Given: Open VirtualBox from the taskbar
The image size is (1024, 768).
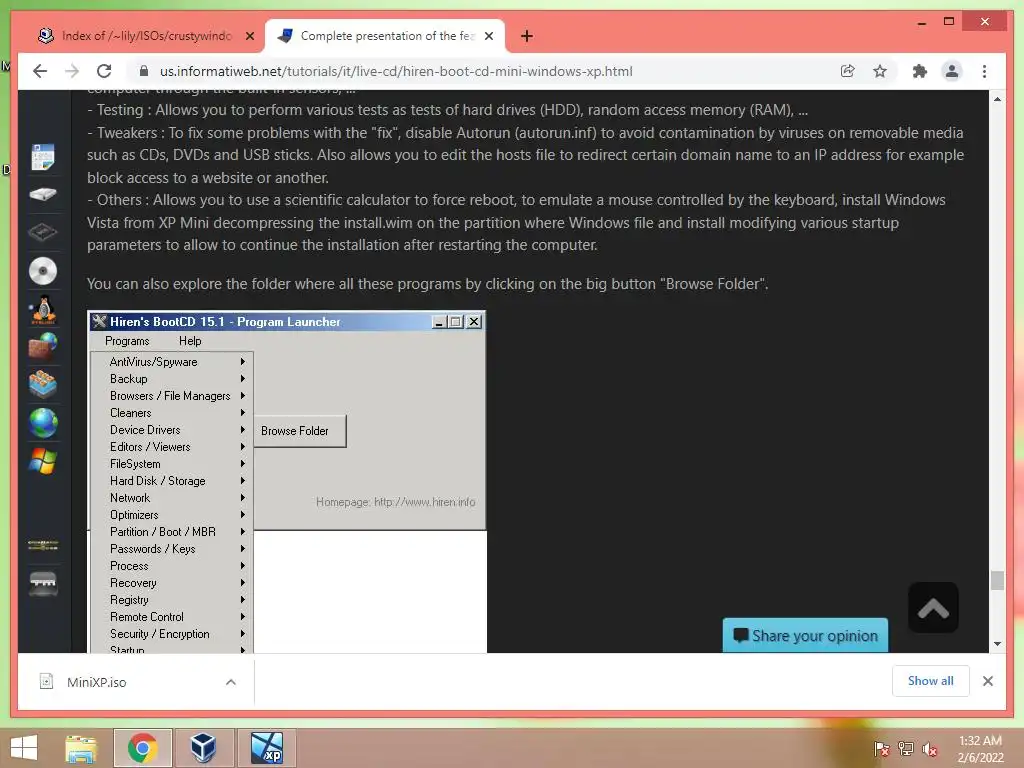Looking at the screenshot, I should click(x=203, y=748).
